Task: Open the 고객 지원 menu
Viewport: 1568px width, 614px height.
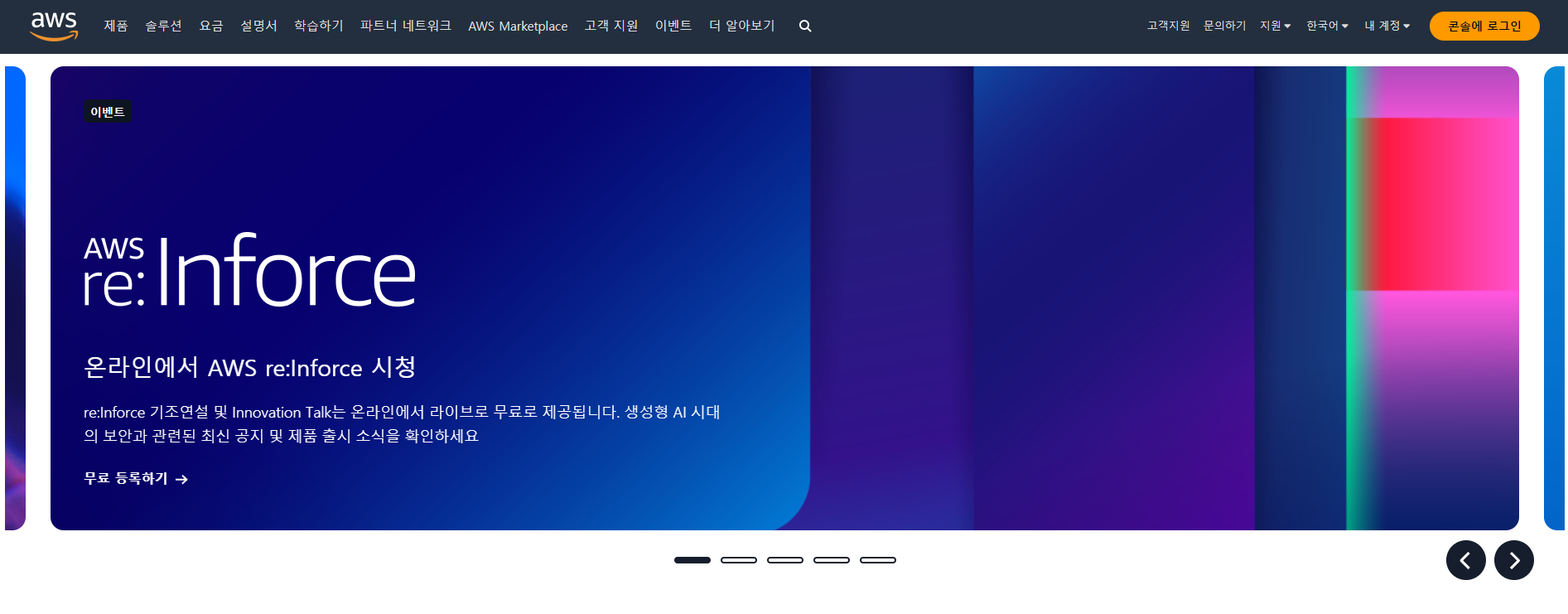Action: 611,27
